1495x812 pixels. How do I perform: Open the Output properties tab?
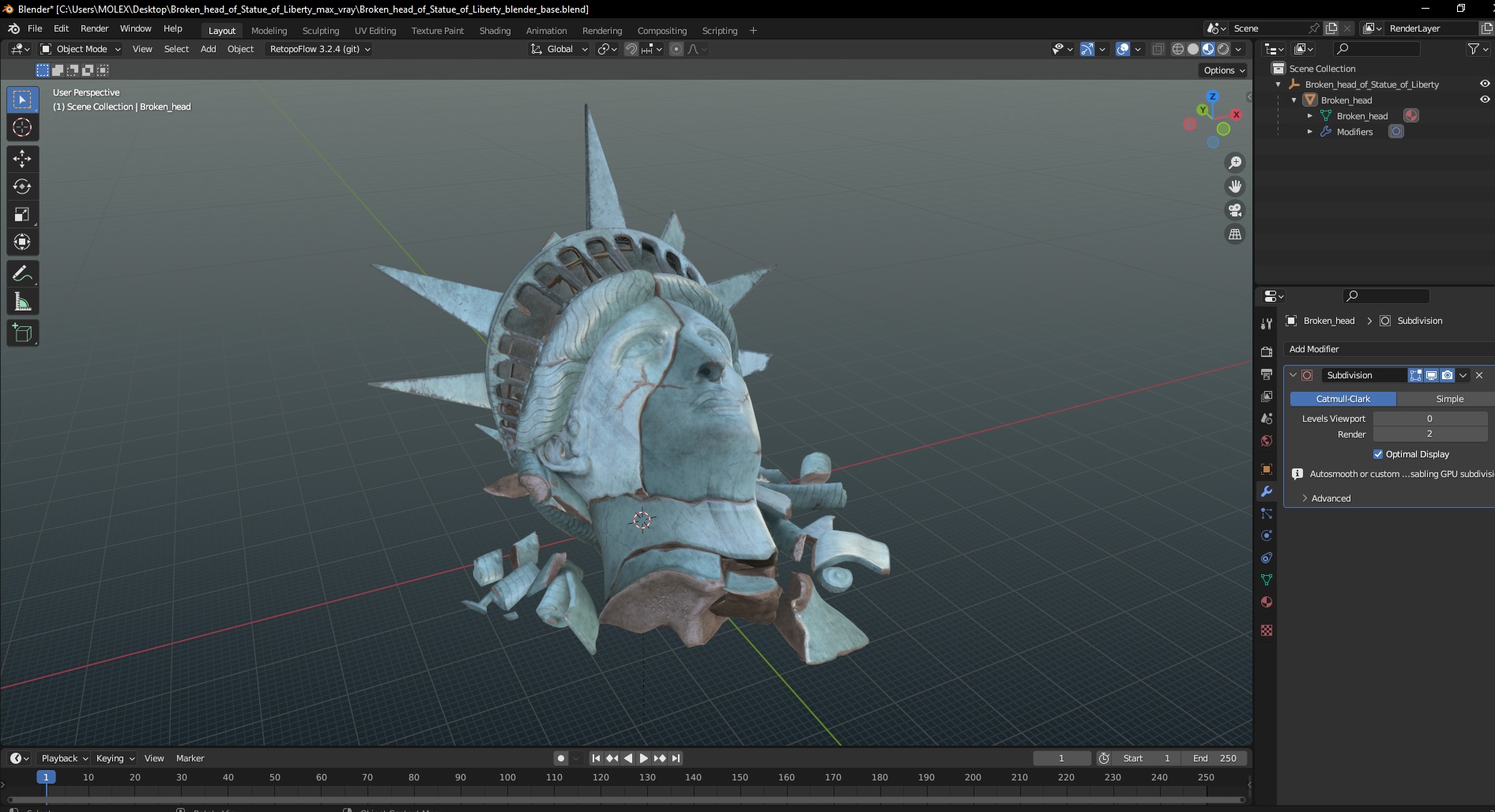(1267, 374)
